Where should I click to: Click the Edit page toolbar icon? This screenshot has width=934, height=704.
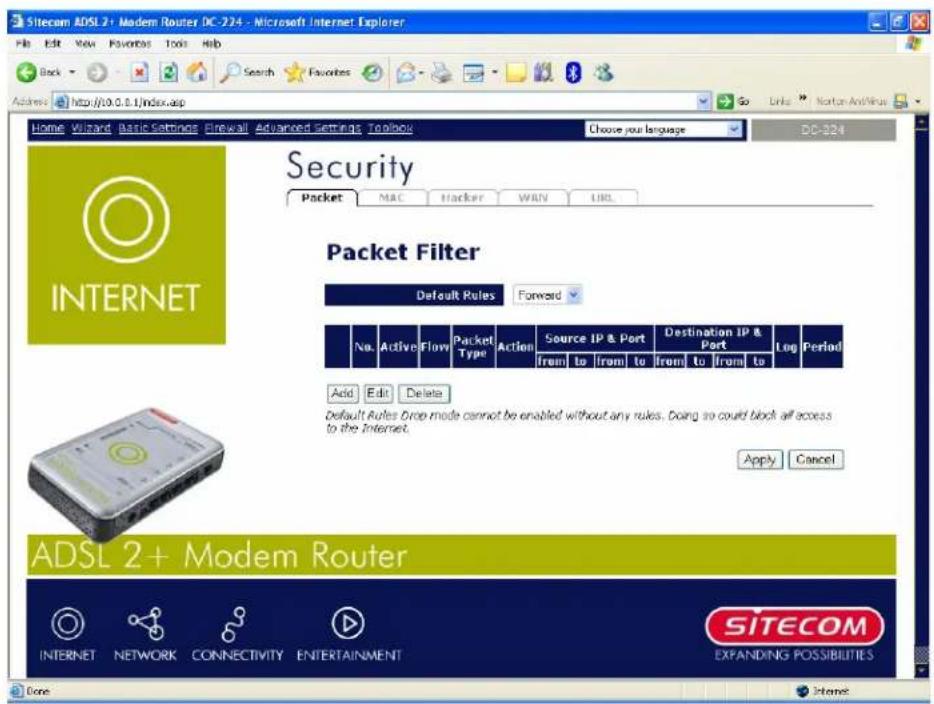tap(474, 73)
